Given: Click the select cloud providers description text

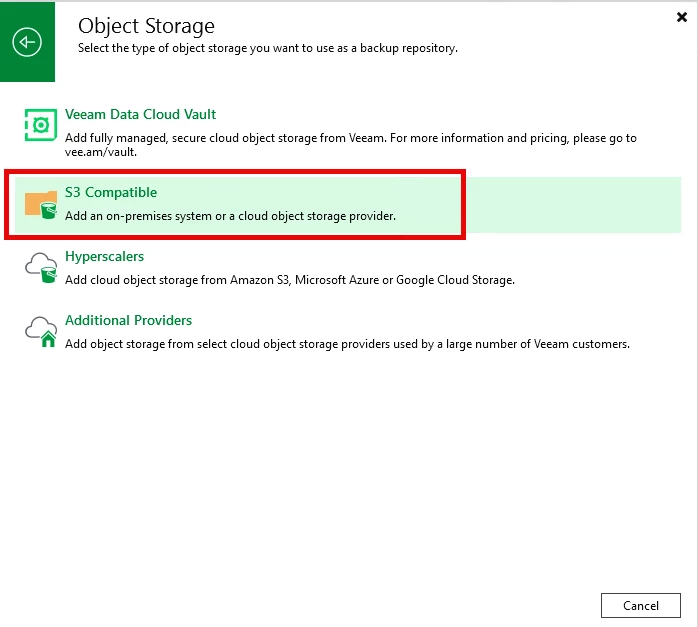Looking at the screenshot, I should [347, 344].
